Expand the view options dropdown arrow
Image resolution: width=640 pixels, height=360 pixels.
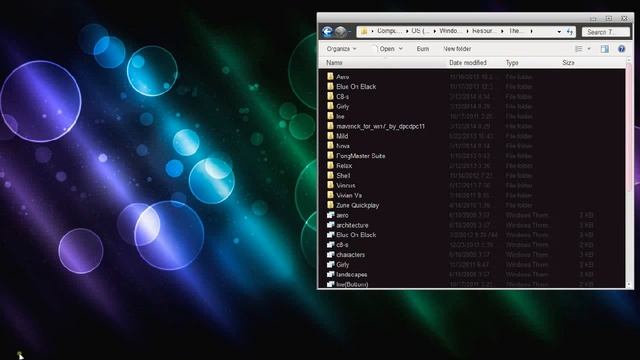589,49
